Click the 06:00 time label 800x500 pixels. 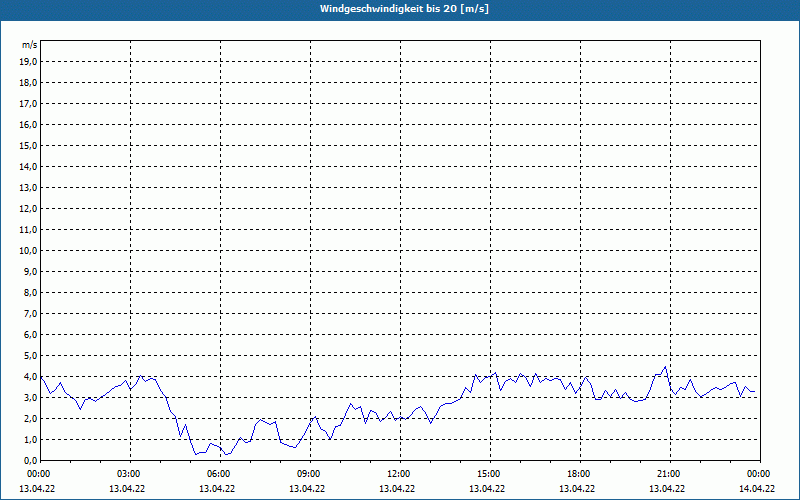click(220, 474)
